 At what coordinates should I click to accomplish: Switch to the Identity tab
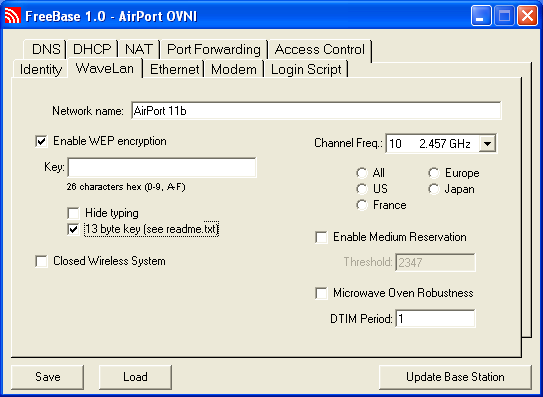point(41,69)
